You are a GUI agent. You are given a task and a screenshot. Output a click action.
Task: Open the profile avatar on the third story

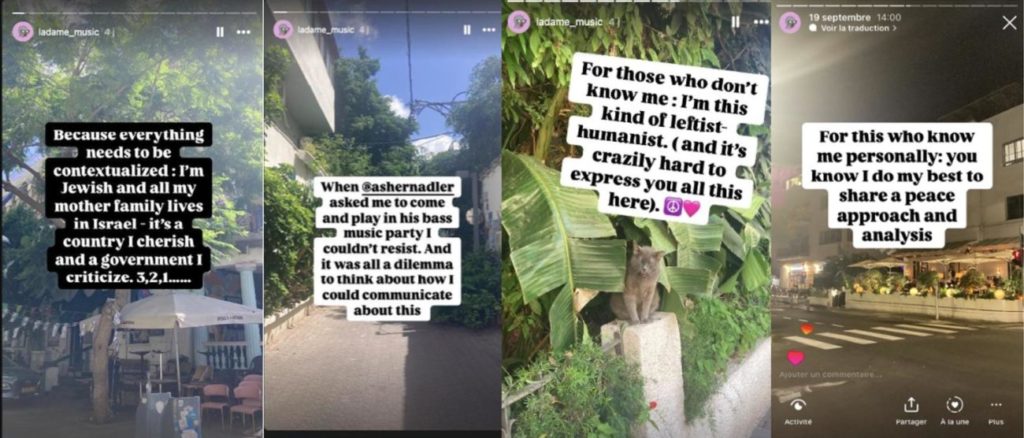pos(519,22)
